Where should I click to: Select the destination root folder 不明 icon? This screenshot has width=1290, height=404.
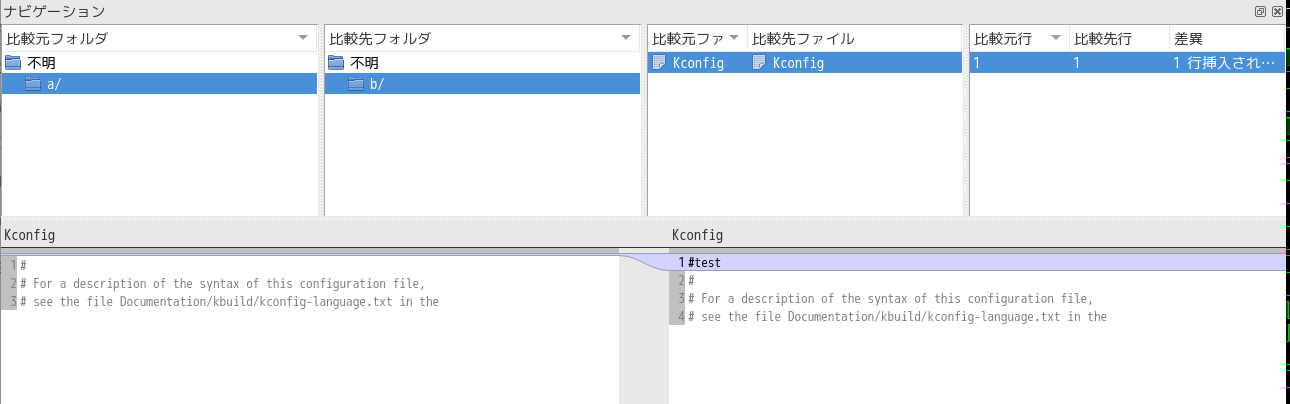coord(336,62)
